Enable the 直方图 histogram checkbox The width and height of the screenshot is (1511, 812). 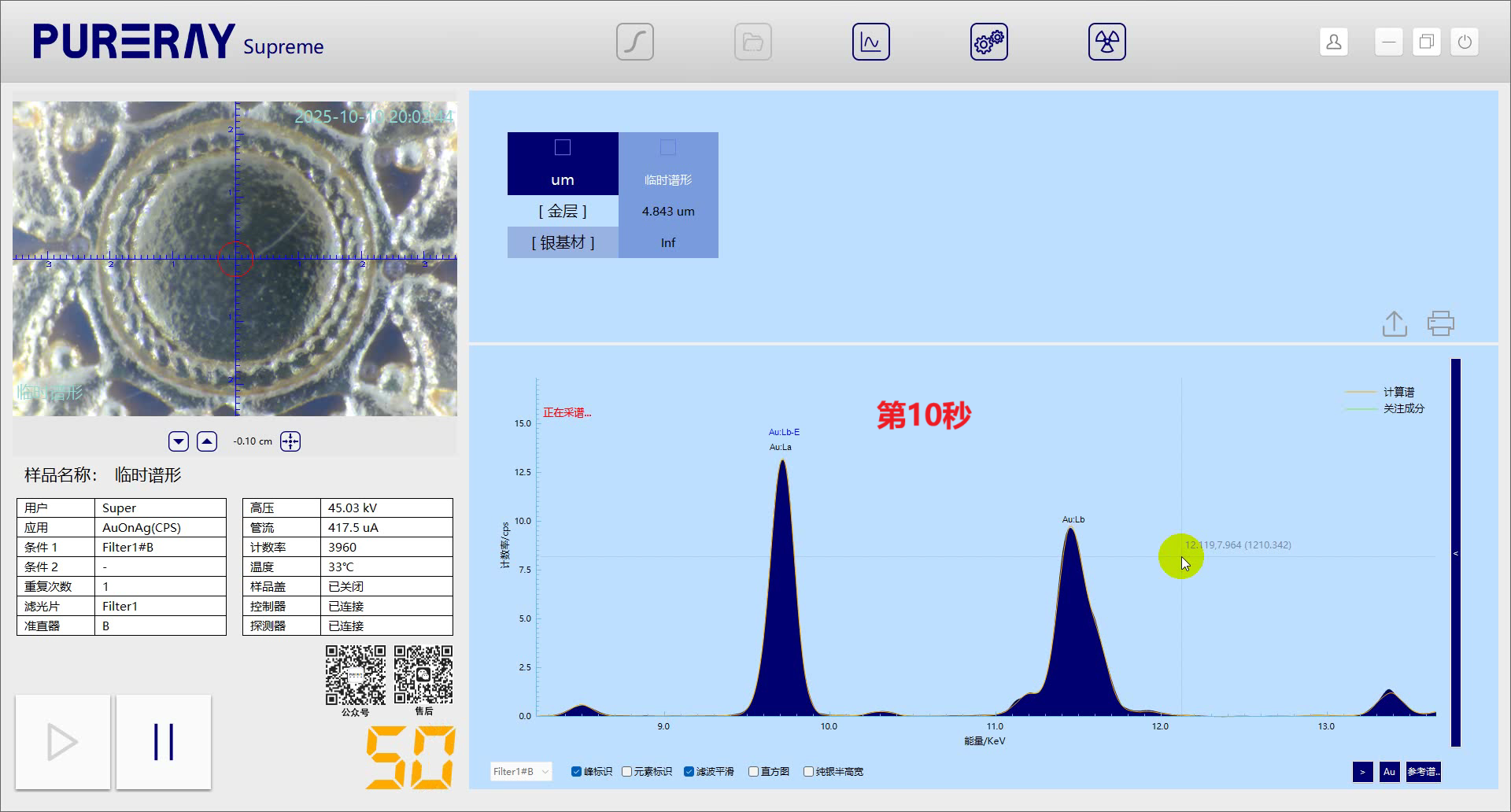753,772
